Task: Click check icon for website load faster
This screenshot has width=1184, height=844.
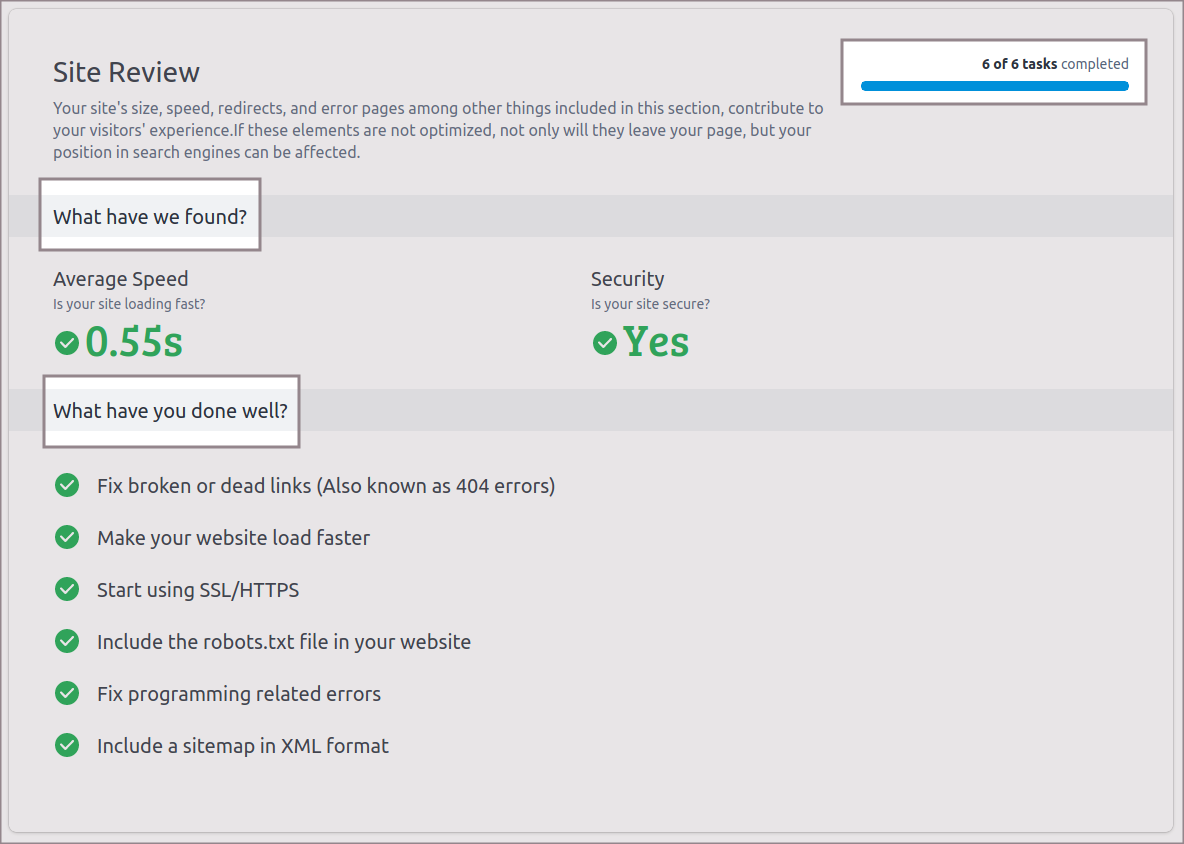Action: [x=67, y=538]
